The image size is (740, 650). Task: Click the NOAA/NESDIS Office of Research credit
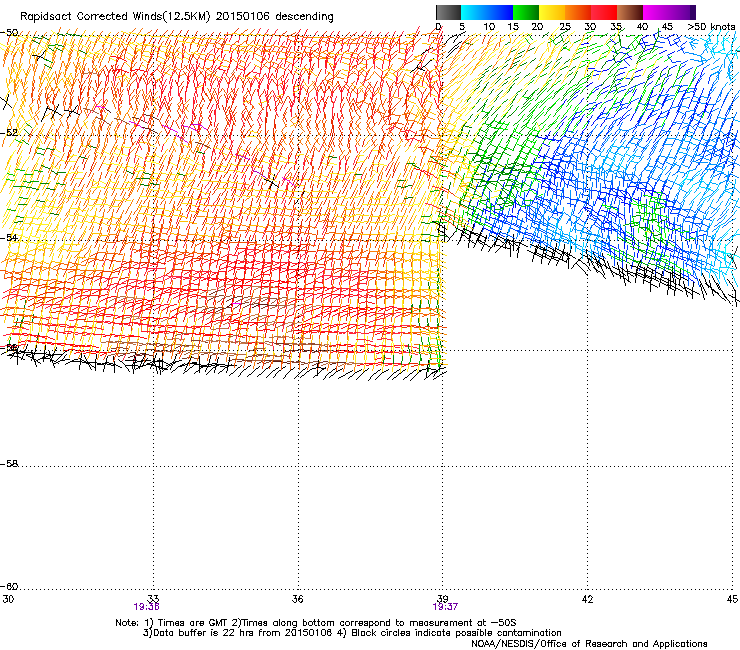coord(589,644)
